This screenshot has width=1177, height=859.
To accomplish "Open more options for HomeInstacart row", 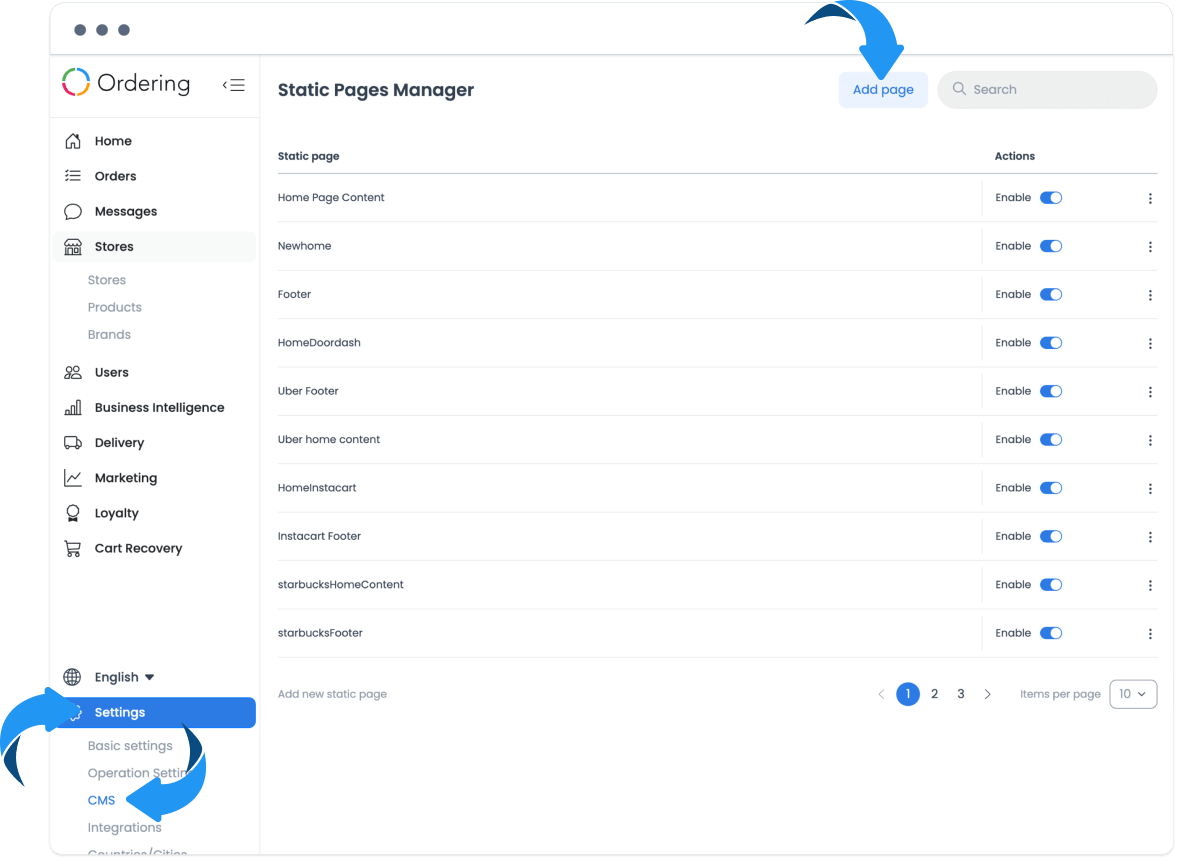I will click(x=1150, y=489).
